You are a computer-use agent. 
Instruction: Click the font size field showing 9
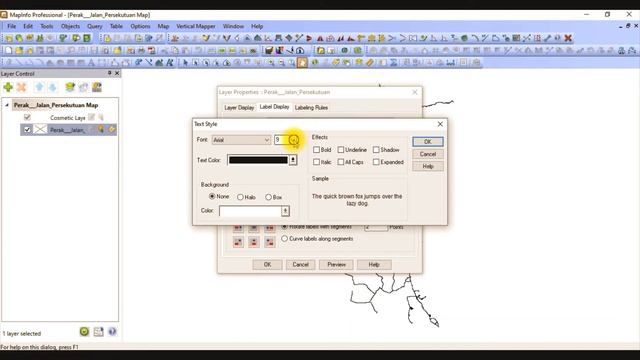pos(282,140)
